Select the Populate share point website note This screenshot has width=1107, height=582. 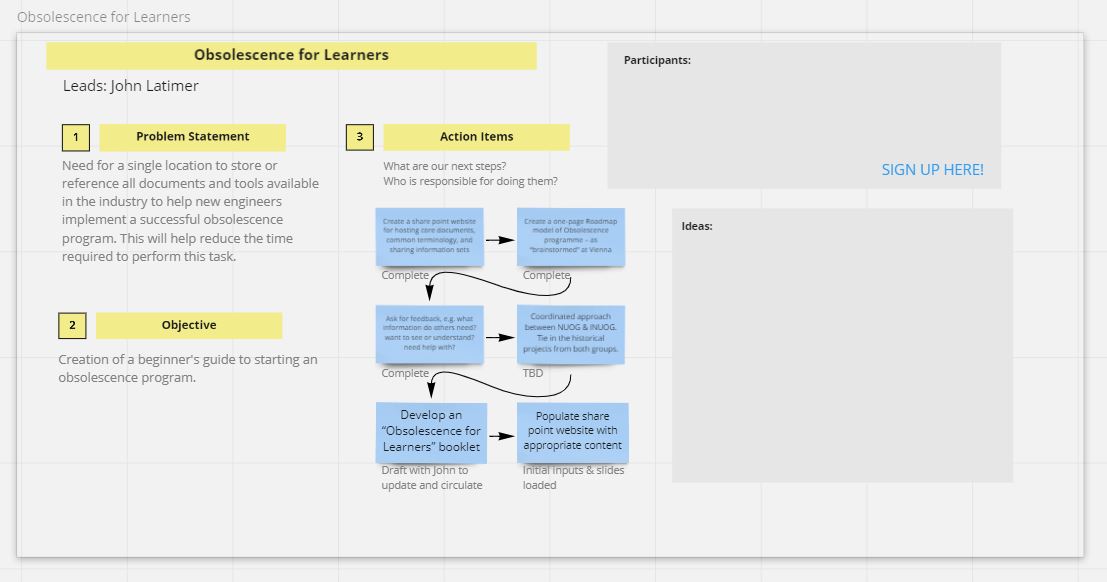click(x=573, y=432)
